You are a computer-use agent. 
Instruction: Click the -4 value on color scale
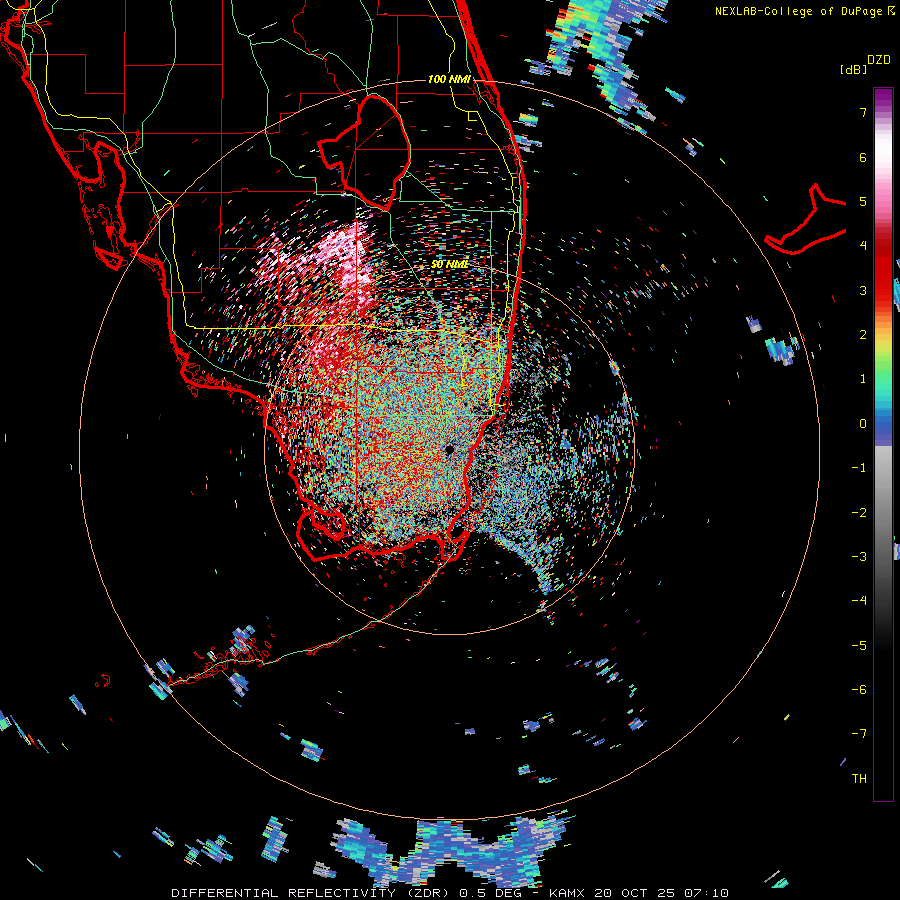(x=859, y=601)
